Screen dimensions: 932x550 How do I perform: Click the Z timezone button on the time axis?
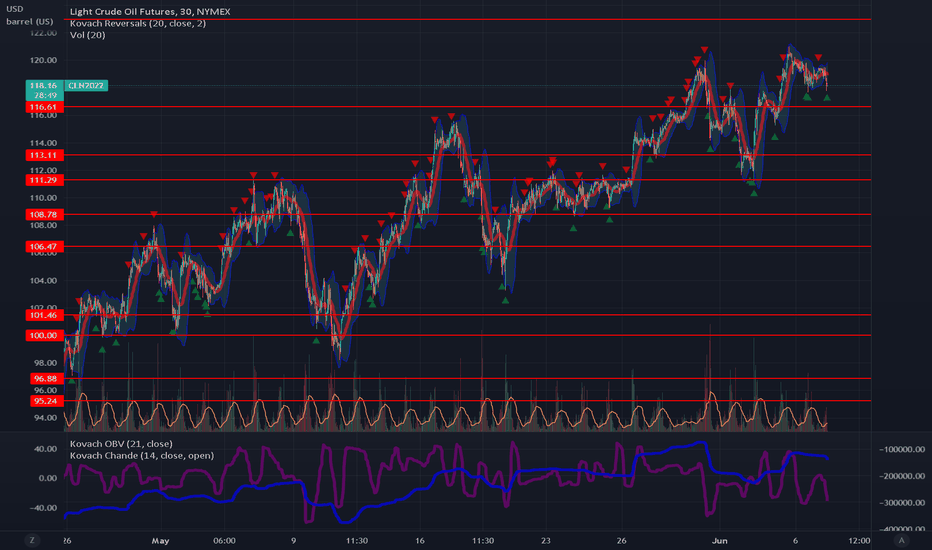coord(32,540)
